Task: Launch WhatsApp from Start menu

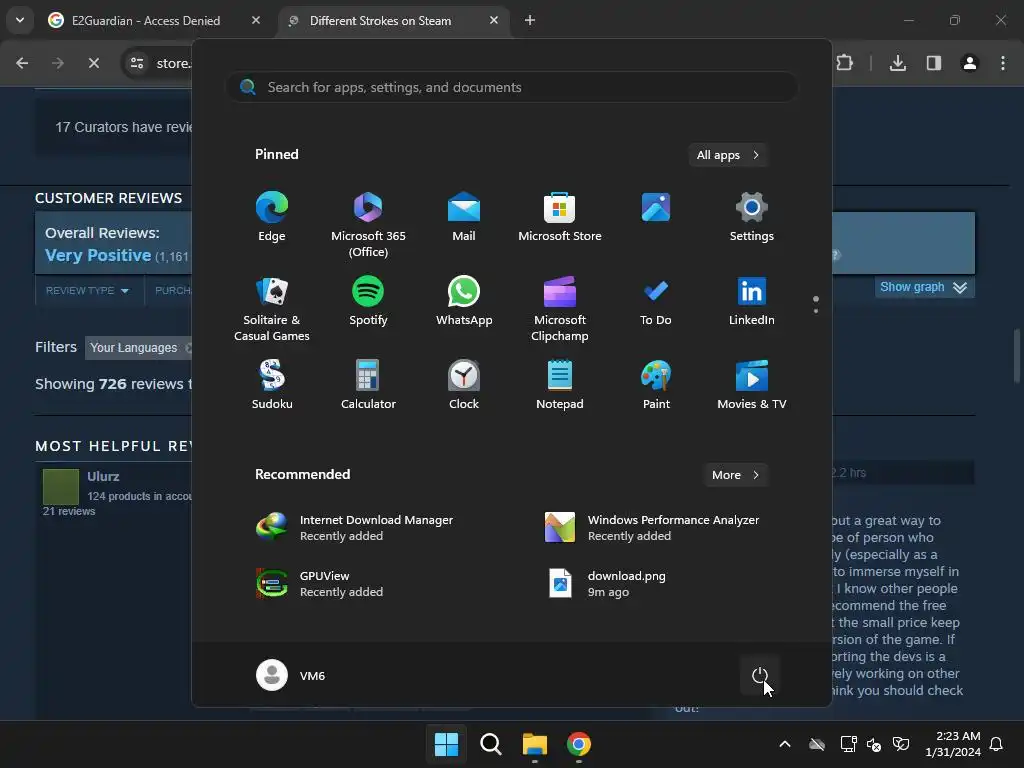Action: [464, 302]
